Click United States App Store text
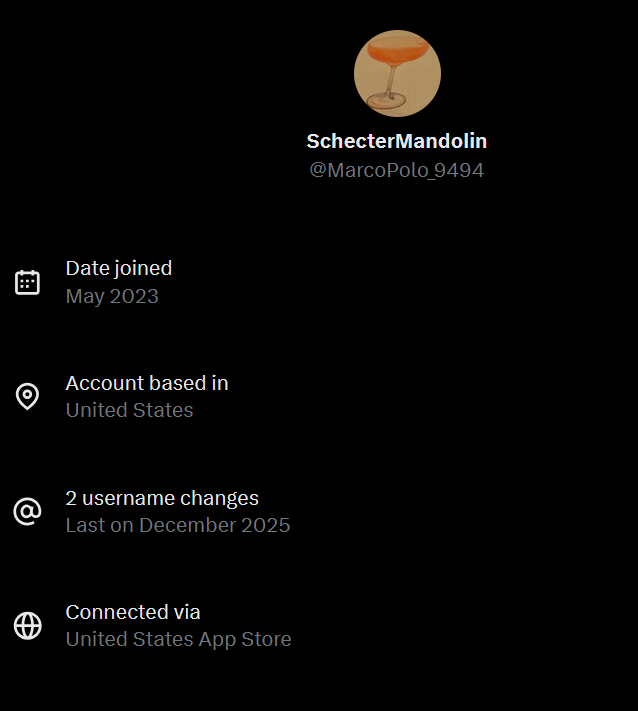Image resolution: width=638 pixels, height=711 pixels. point(178,639)
